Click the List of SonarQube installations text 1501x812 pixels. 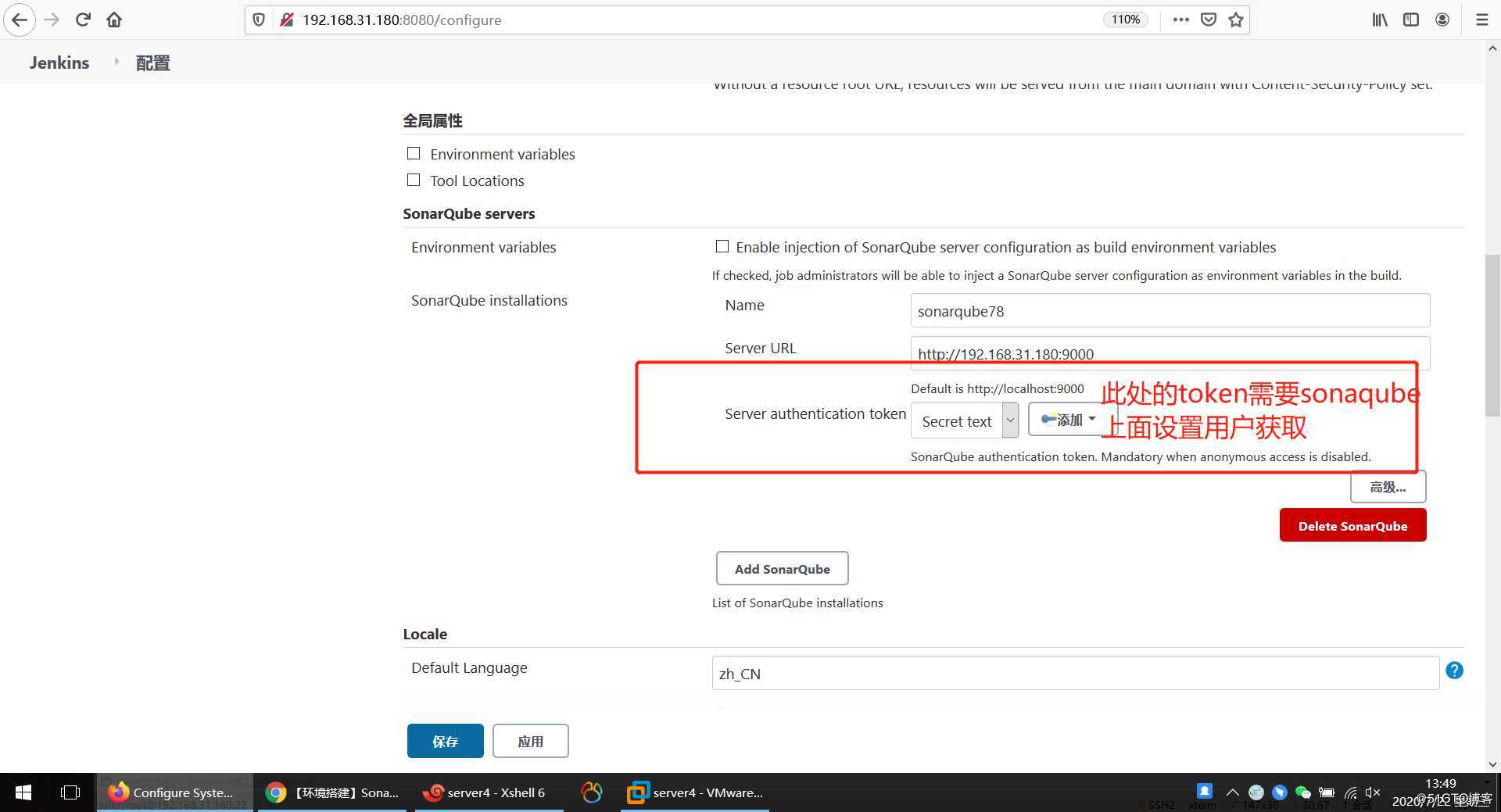[x=797, y=603]
